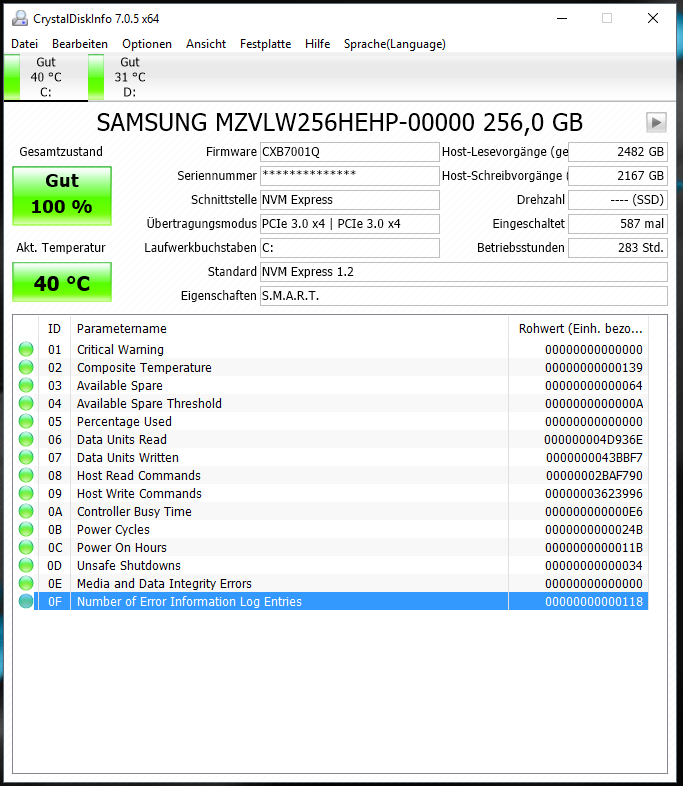Open the Sprache(Language) menu
The height and width of the screenshot is (786, 683).
click(x=395, y=44)
